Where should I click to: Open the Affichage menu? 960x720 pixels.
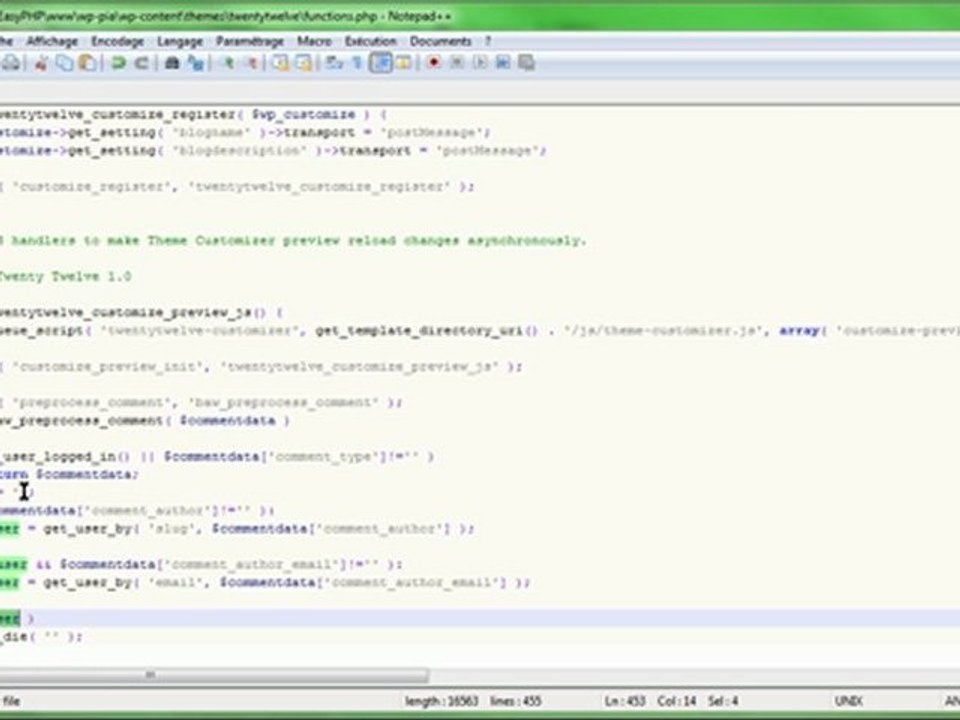click(52, 41)
